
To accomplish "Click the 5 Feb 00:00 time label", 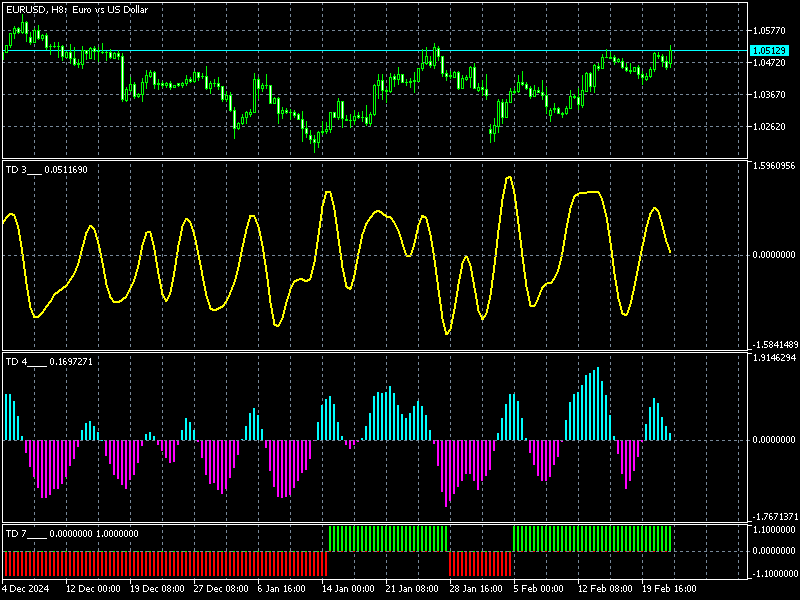I will pos(538,589).
